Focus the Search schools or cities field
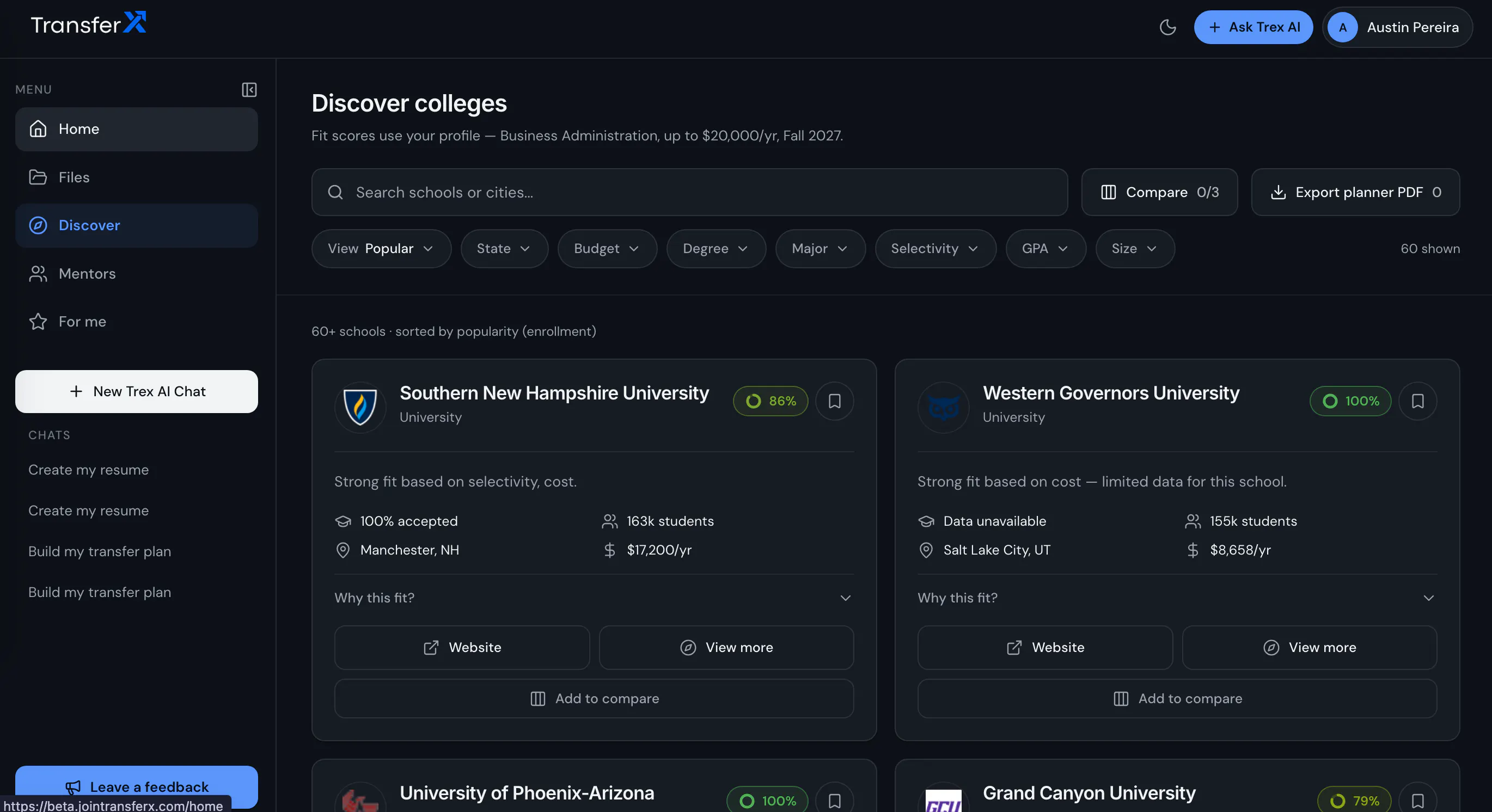Screen dimensions: 1492x812 click(689, 192)
